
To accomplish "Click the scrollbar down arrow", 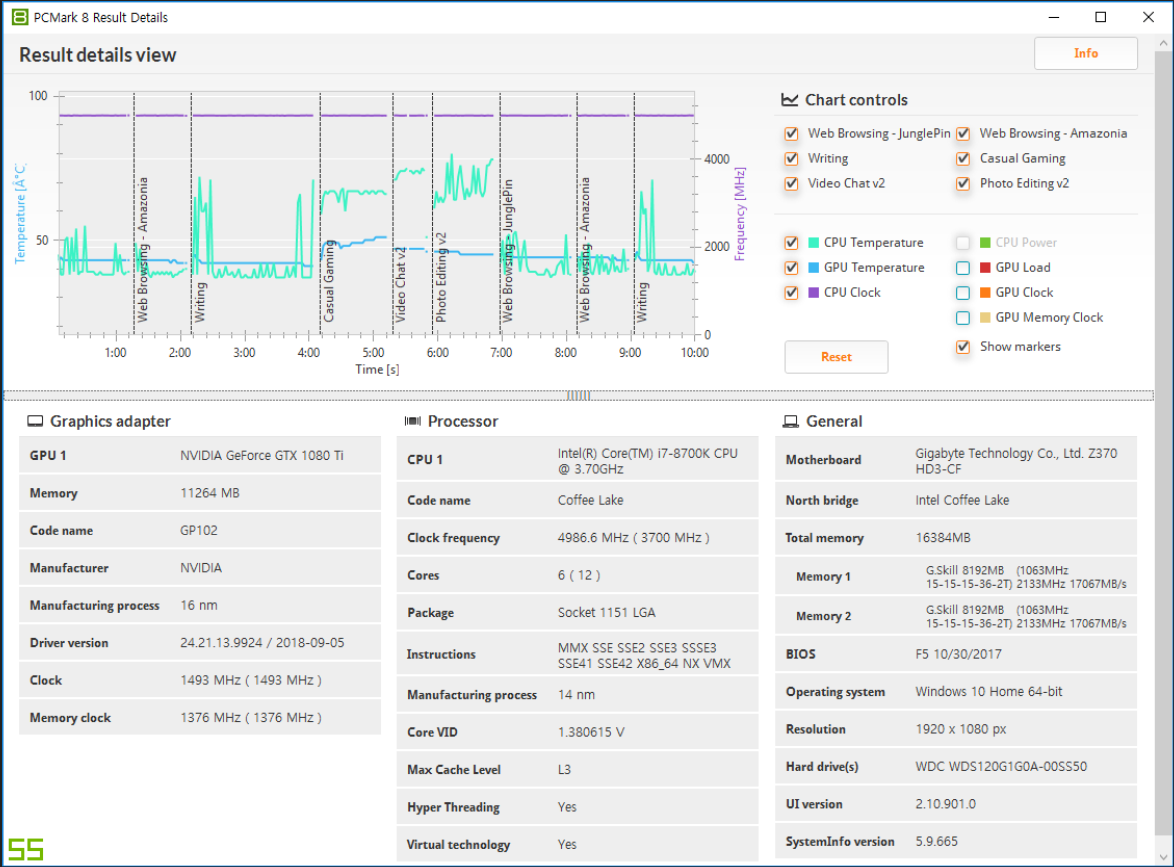I will pyautogui.click(x=1163, y=857).
